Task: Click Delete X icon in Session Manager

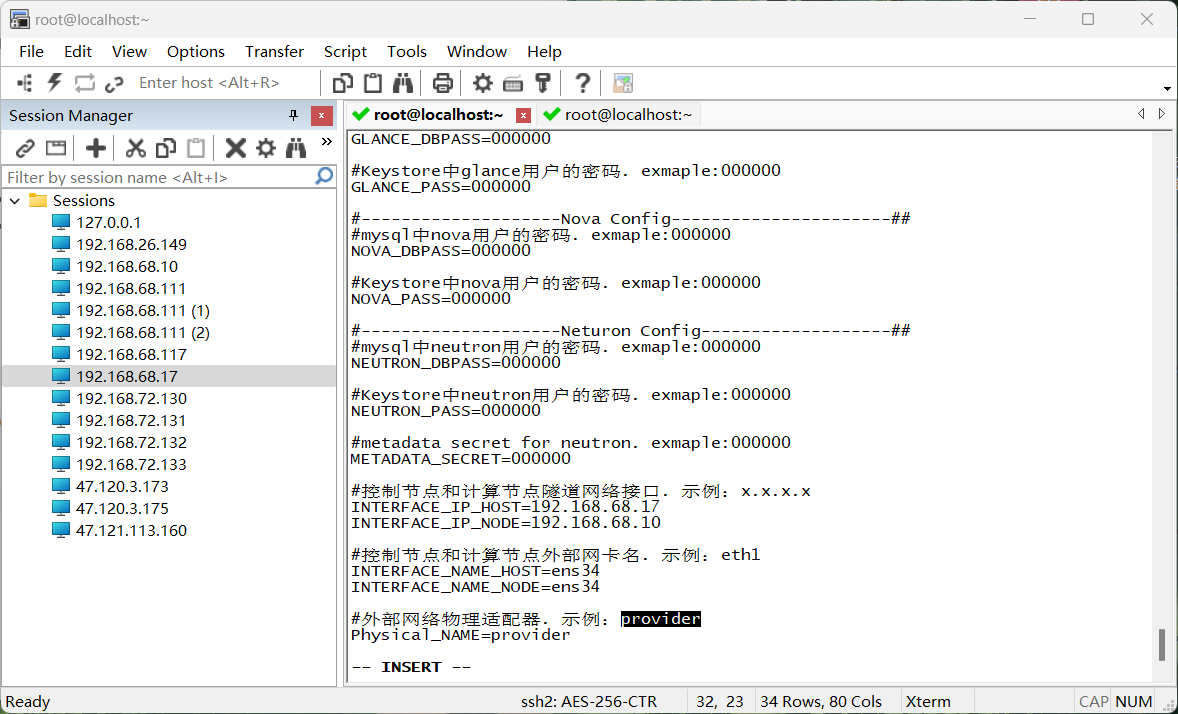Action: (x=236, y=148)
